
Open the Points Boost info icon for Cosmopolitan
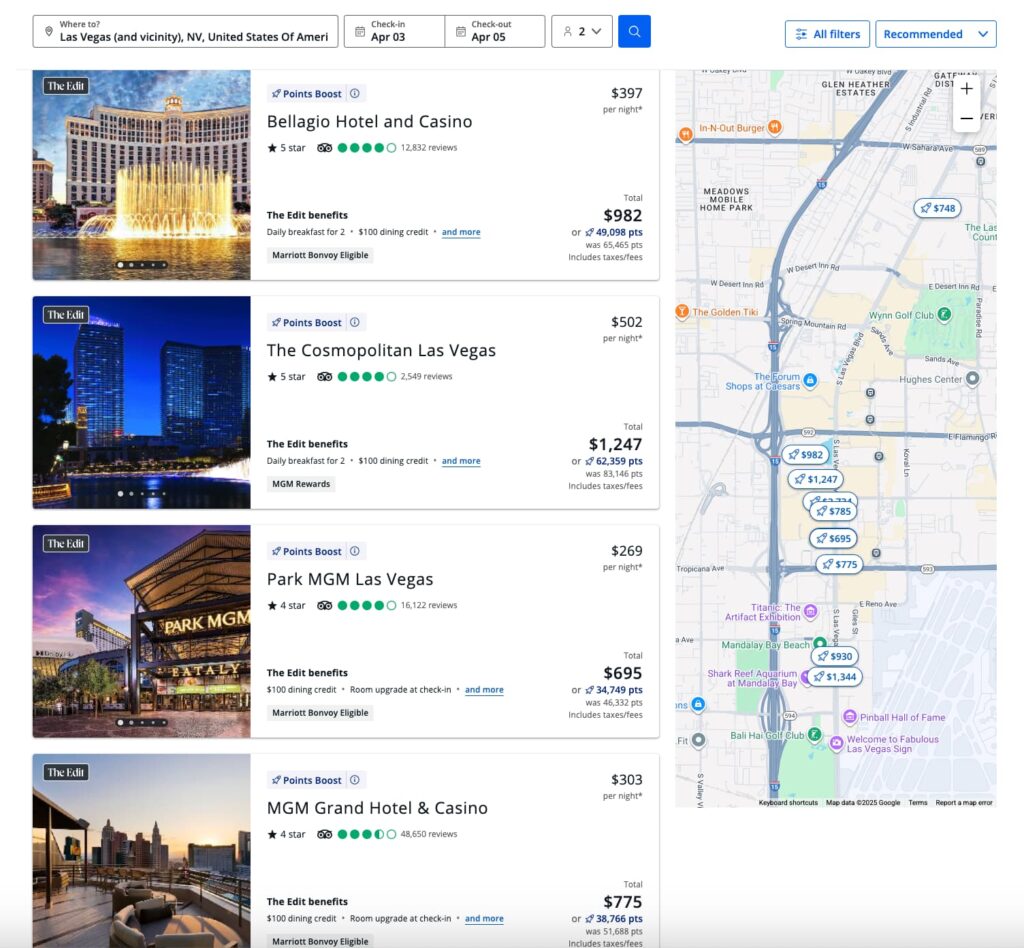[x=357, y=322]
